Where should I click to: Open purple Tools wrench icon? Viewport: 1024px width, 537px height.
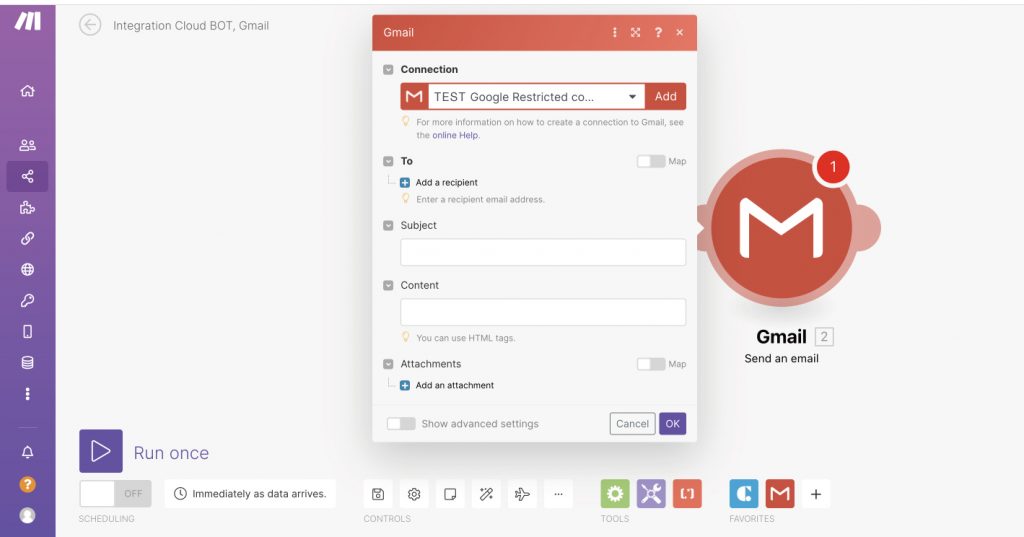[651, 494]
